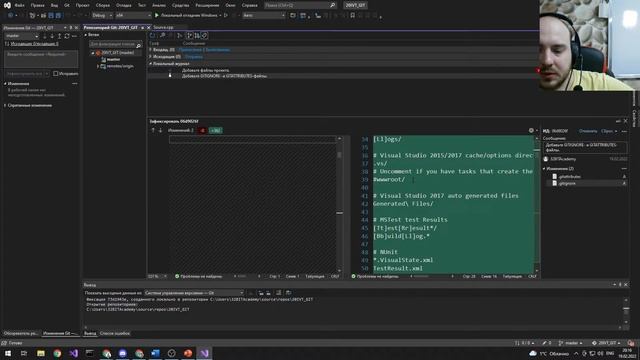Switch to Solution Explorer tab at bottom left
The width and height of the screenshot is (640, 360).
[x=20, y=333]
